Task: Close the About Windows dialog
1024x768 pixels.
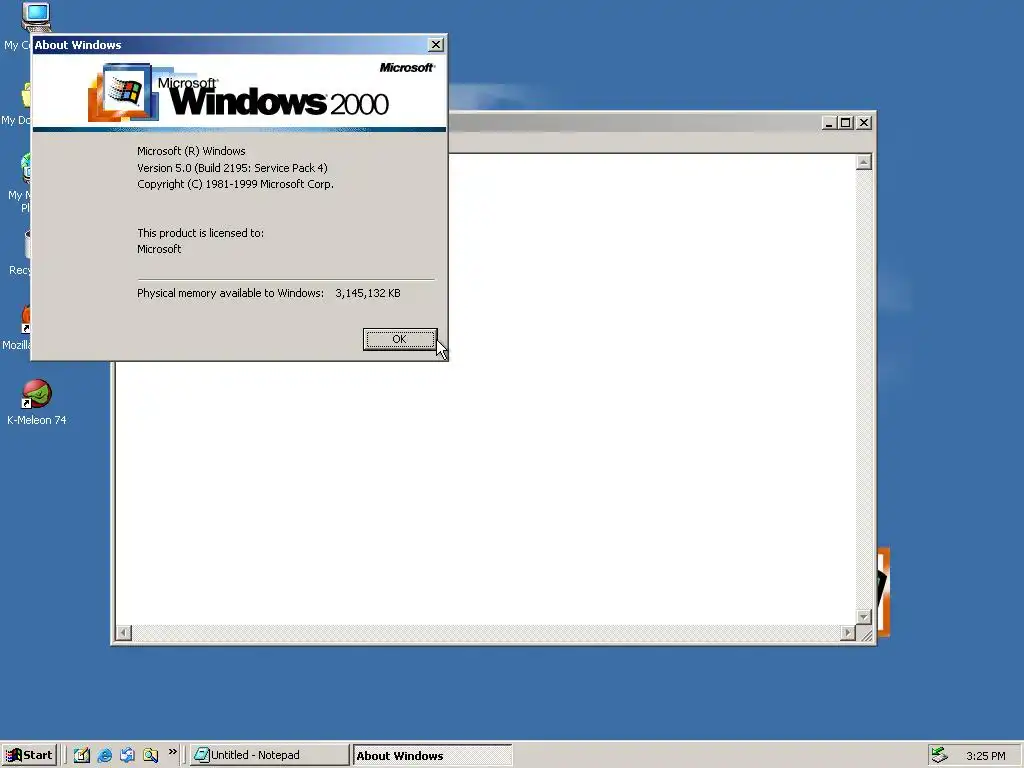Action: point(436,44)
